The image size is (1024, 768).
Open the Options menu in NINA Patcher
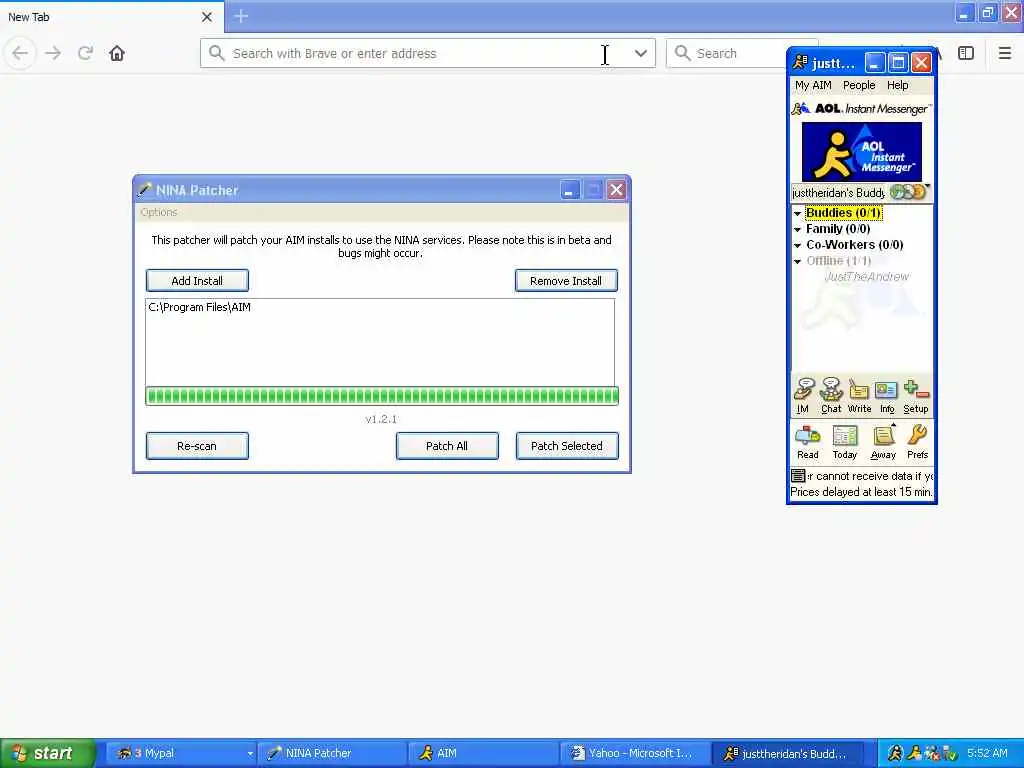(159, 212)
